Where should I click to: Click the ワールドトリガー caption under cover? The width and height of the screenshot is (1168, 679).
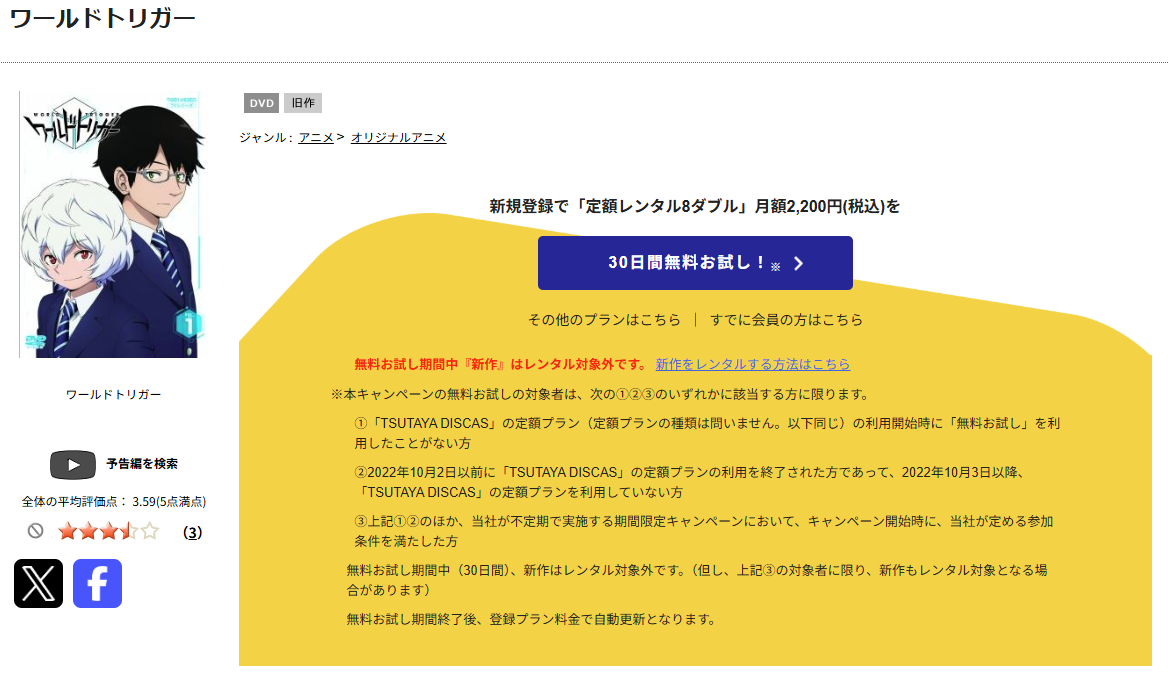pyautogui.click(x=113, y=395)
